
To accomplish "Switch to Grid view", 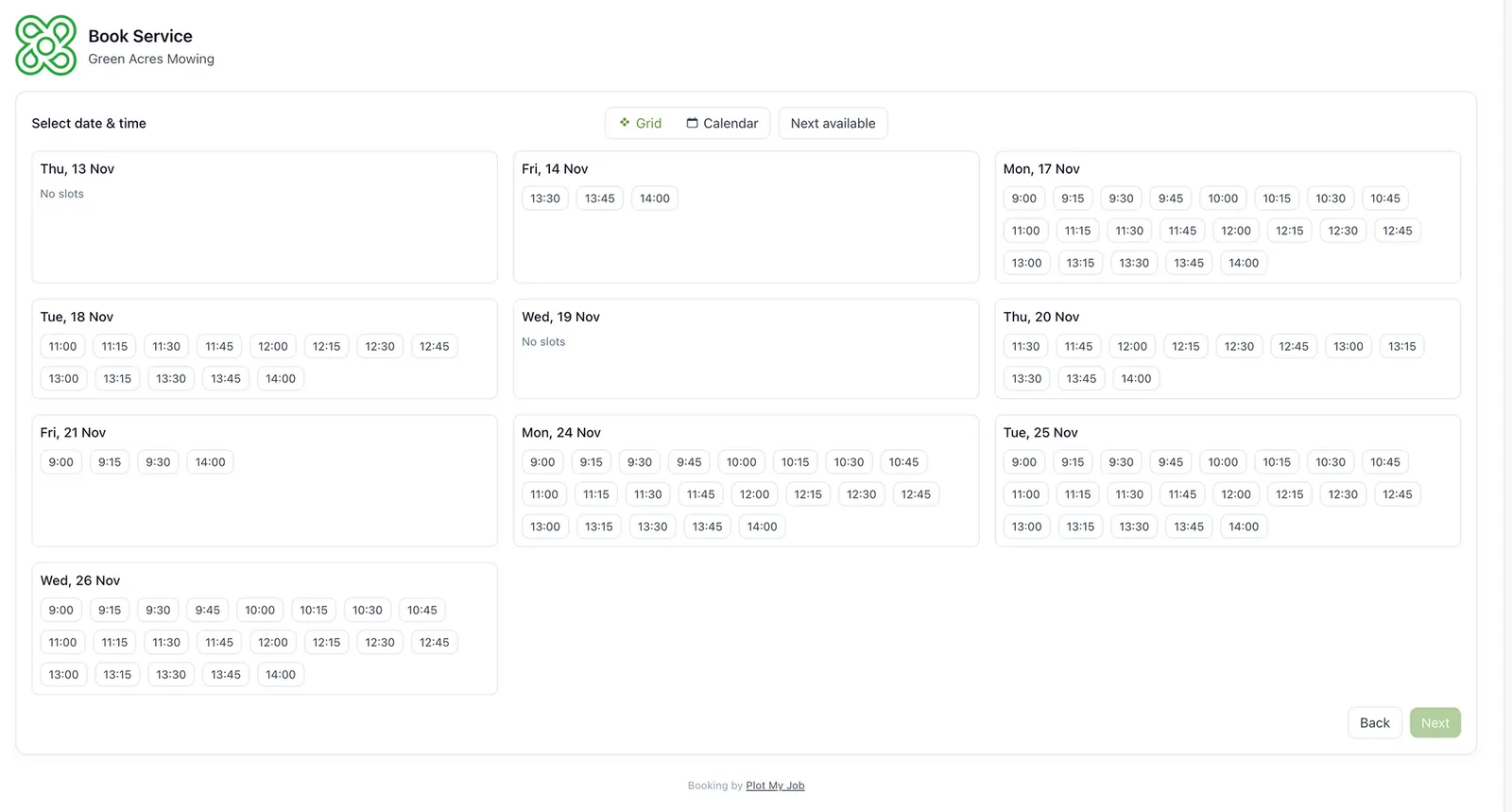I will pyautogui.click(x=641, y=124).
